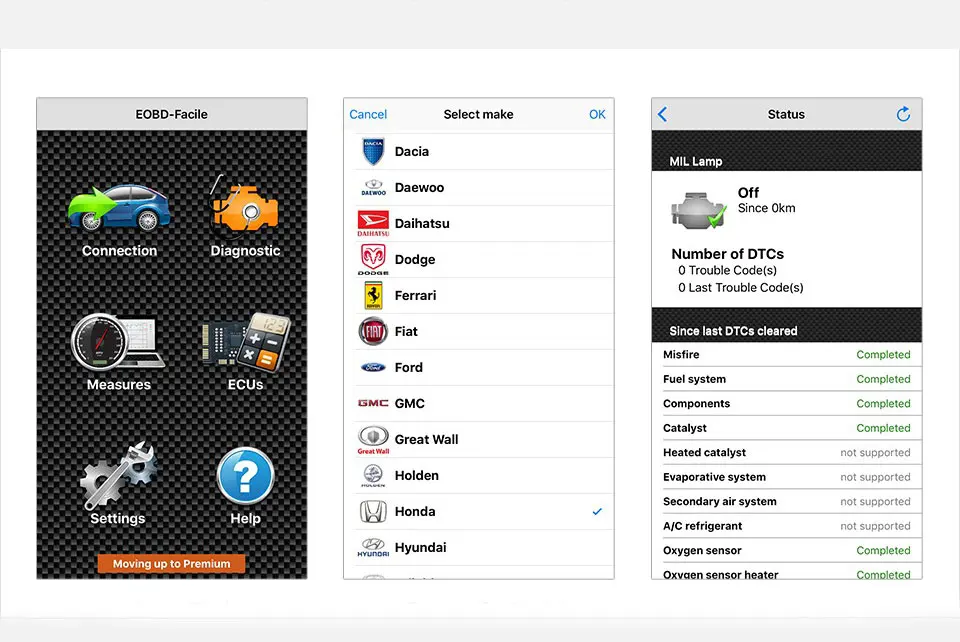Click the Fiat logo icon
The height and width of the screenshot is (642, 960).
click(x=373, y=332)
